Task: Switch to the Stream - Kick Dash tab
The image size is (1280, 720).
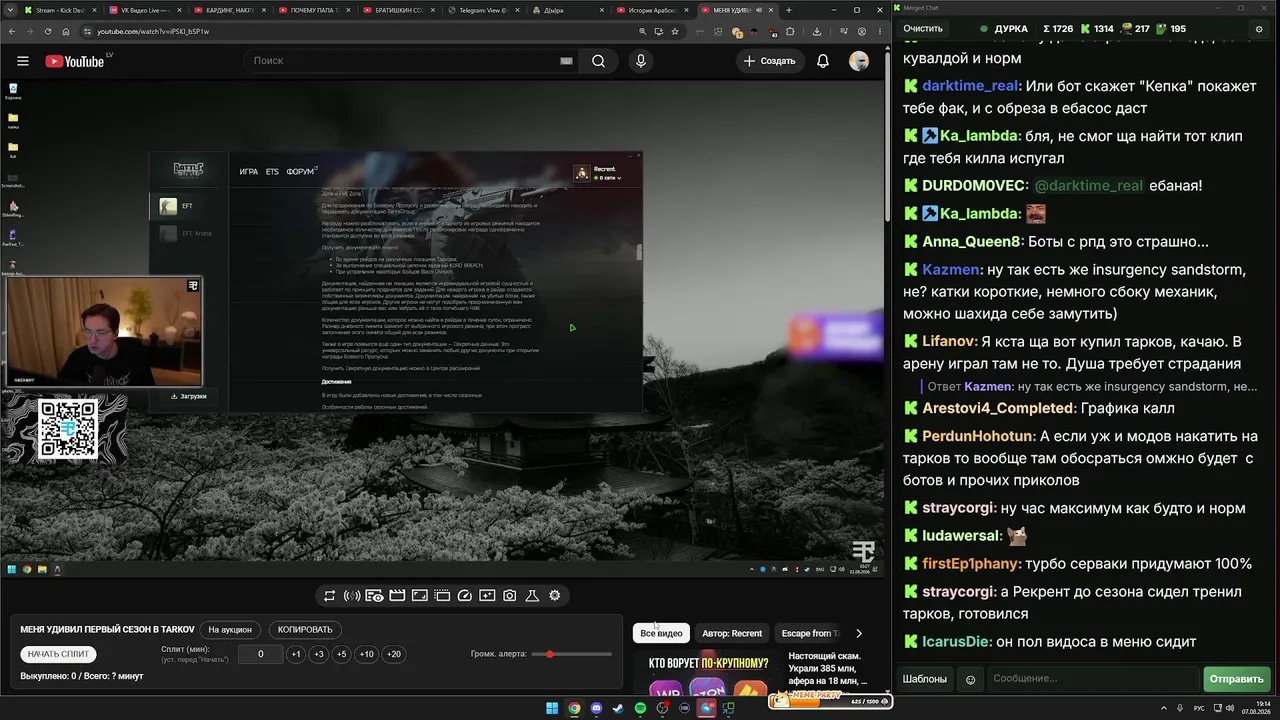Action: [59, 10]
